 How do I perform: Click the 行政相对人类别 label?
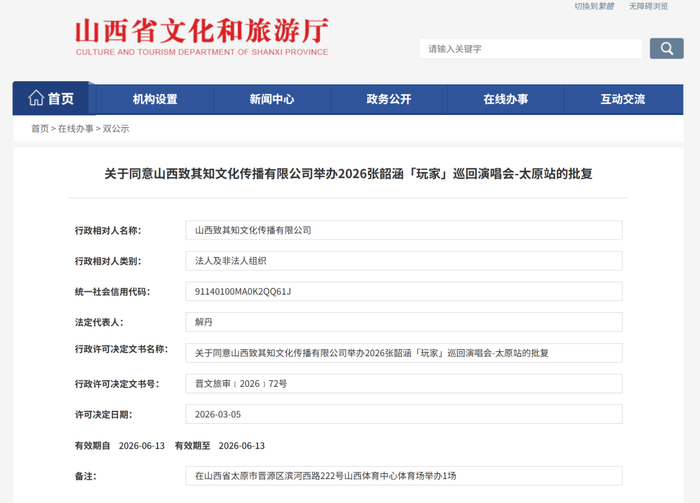(x=108, y=261)
